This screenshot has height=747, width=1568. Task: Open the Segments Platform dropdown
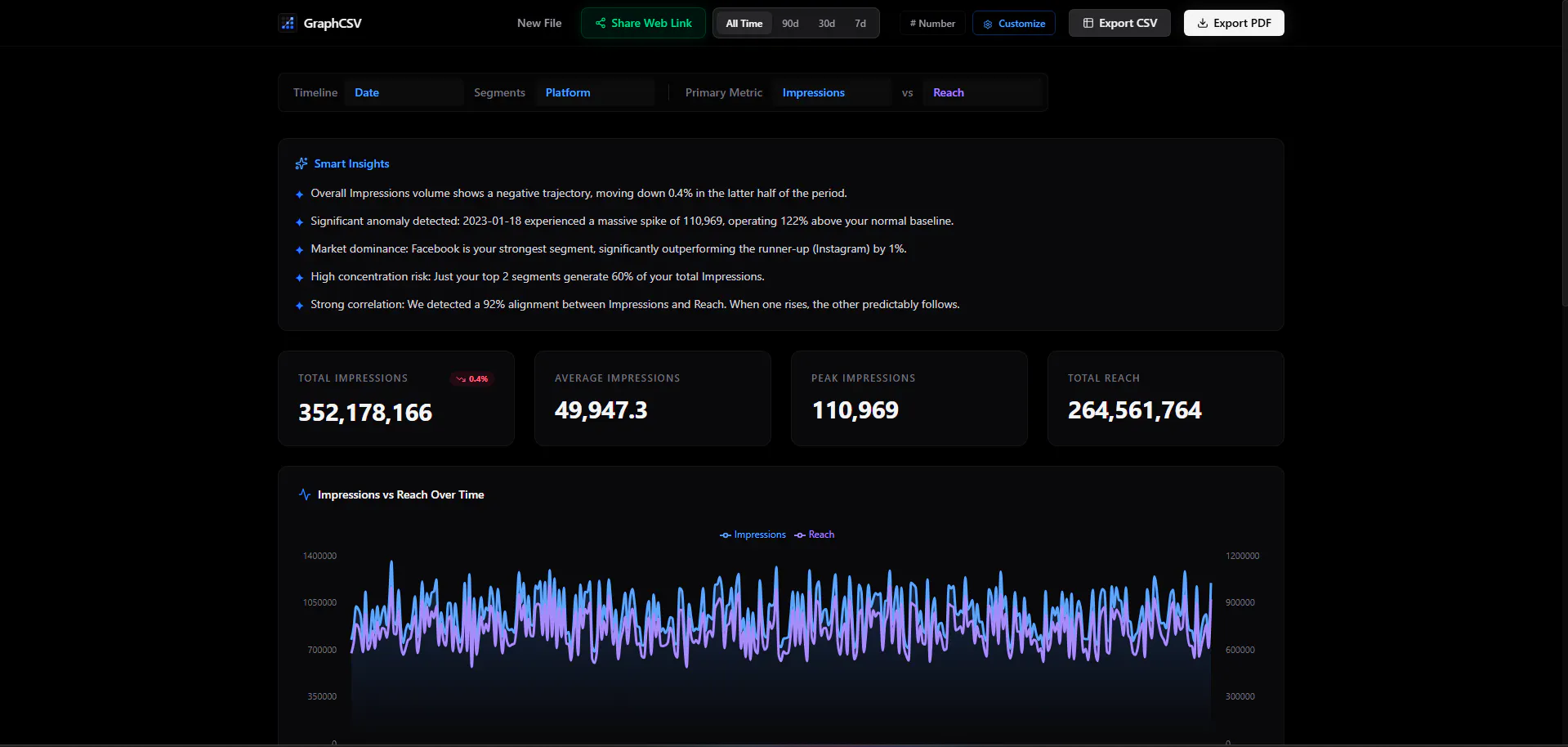[595, 92]
